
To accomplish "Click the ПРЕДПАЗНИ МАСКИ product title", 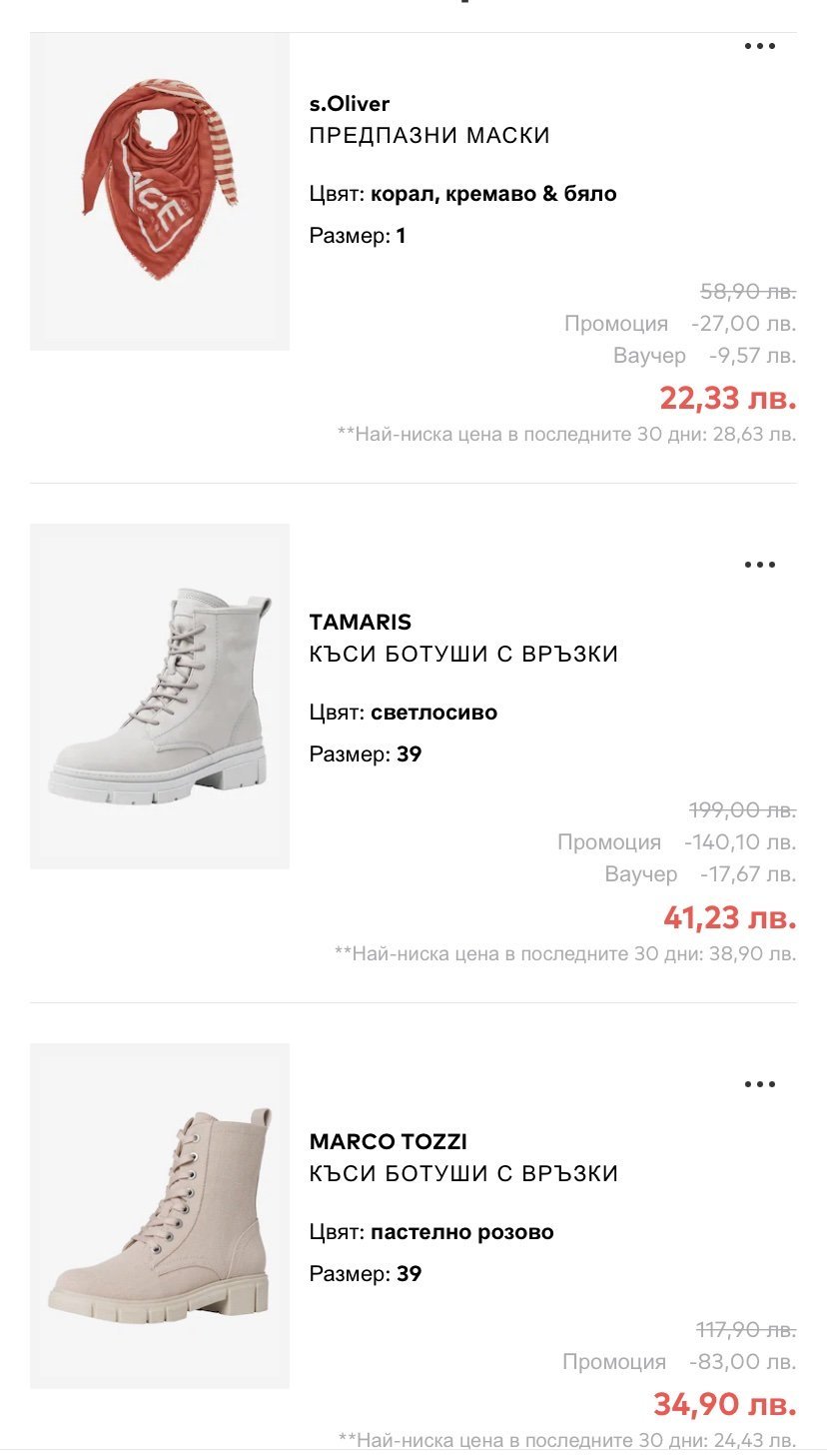I will [x=429, y=136].
